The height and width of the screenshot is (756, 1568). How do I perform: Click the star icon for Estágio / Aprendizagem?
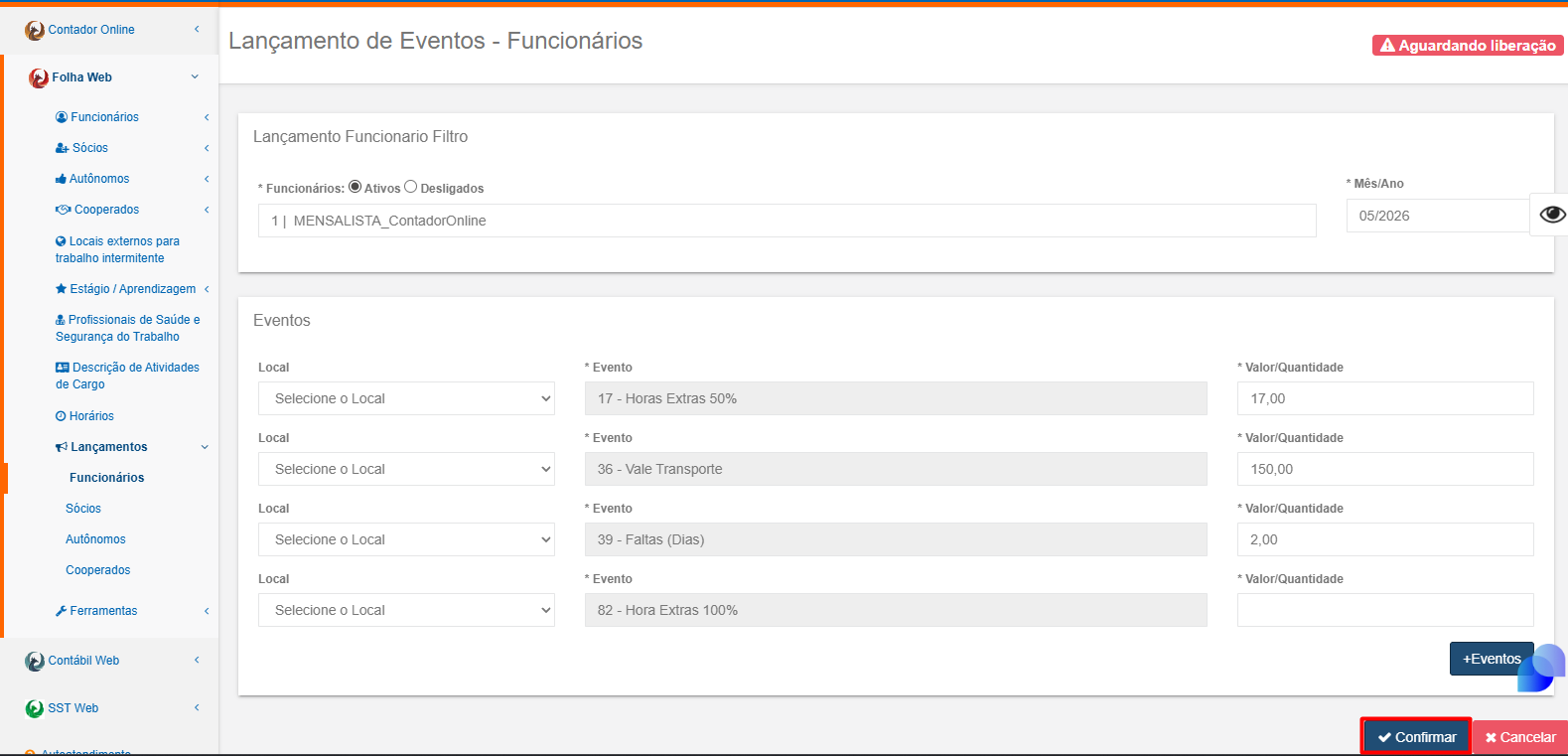pos(62,289)
